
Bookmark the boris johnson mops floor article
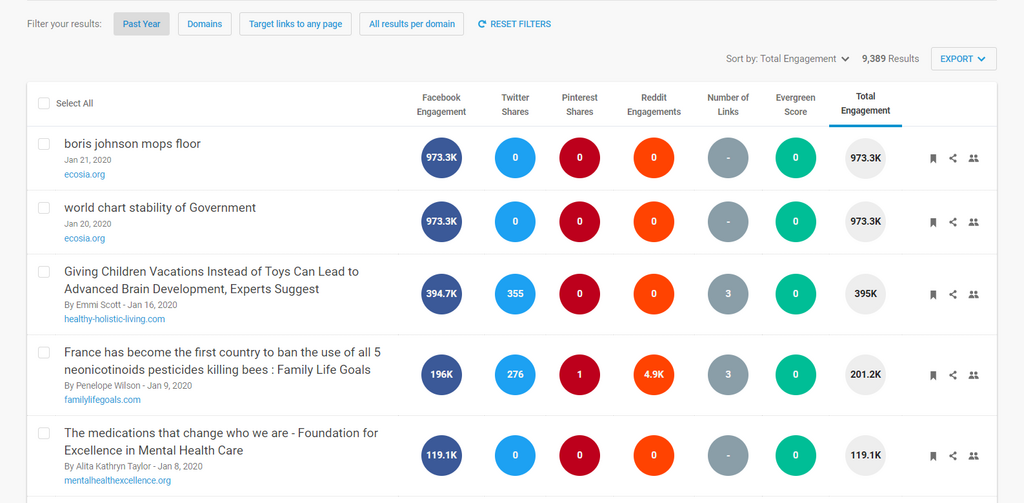tap(932, 158)
